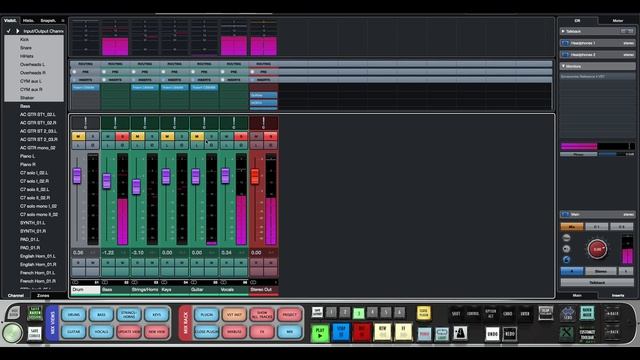Select snapshot number 6
This screenshot has height=360, width=640.
tap(399, 313)
